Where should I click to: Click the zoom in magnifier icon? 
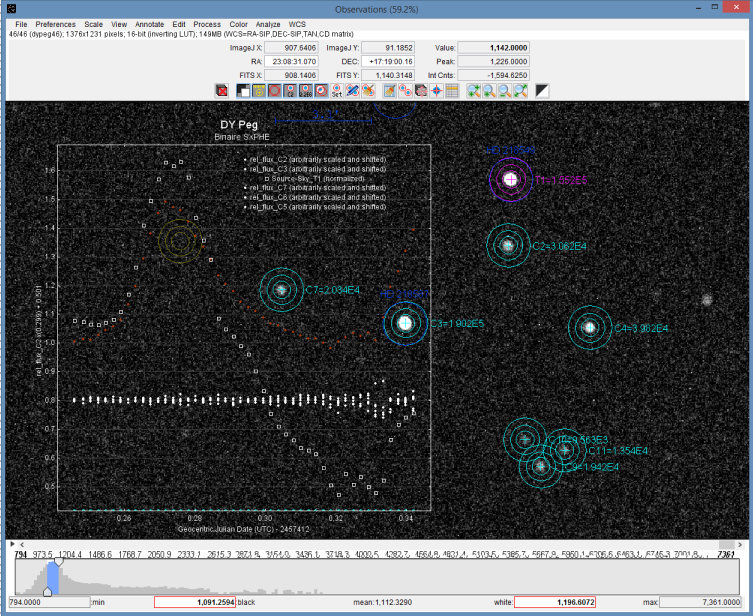click(x=474, y=90)
